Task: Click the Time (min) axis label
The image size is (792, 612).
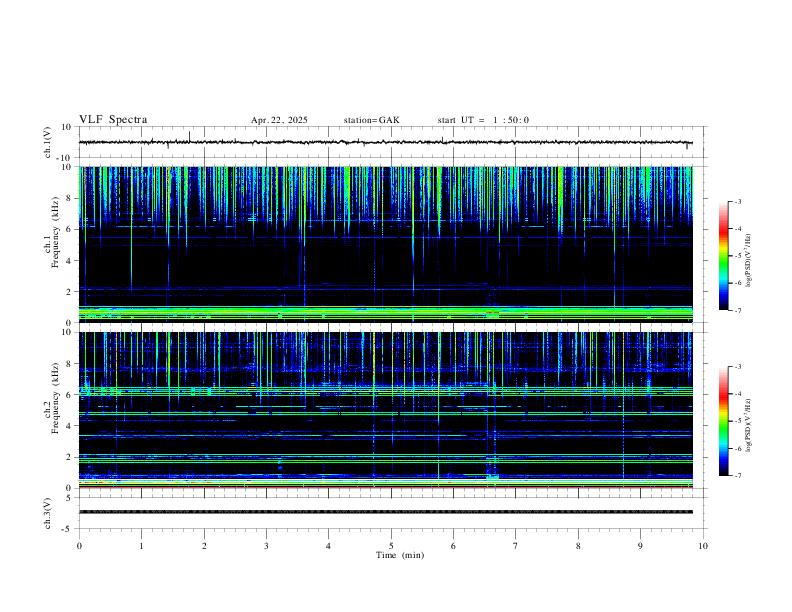Action: (398, 554)
